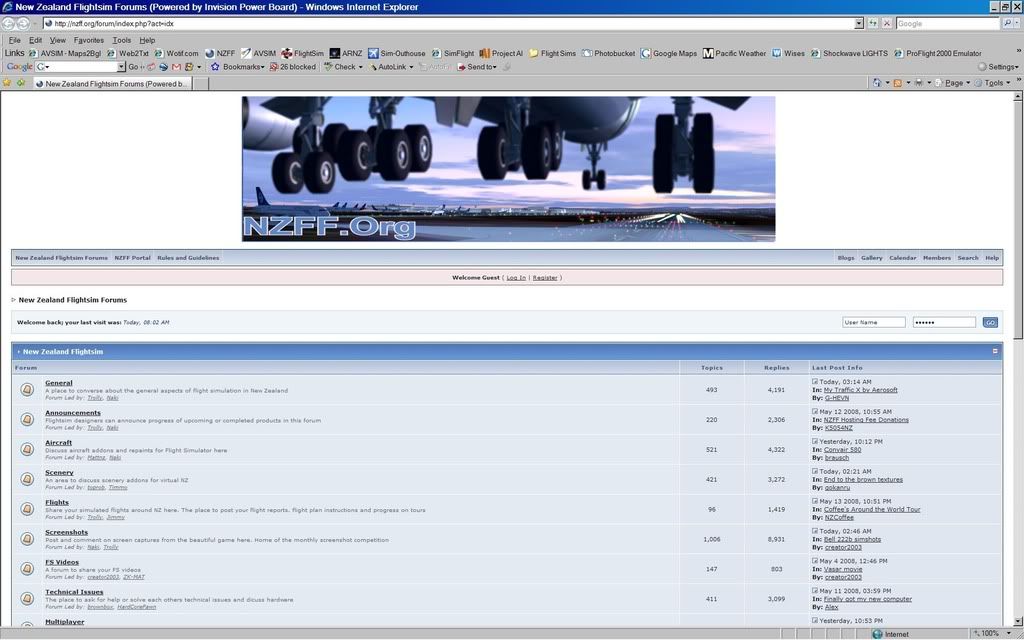Click the popup blocker '26 blocked' icon
The width and height of the screenshot is (1024, 640).
[274, 67]
